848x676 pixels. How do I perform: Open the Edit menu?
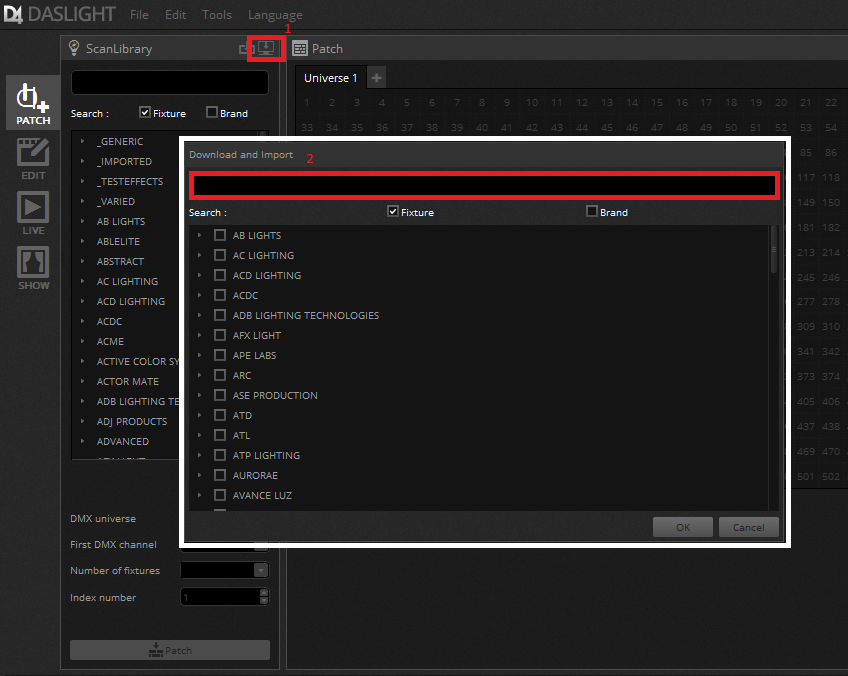(x=175, y=15)
